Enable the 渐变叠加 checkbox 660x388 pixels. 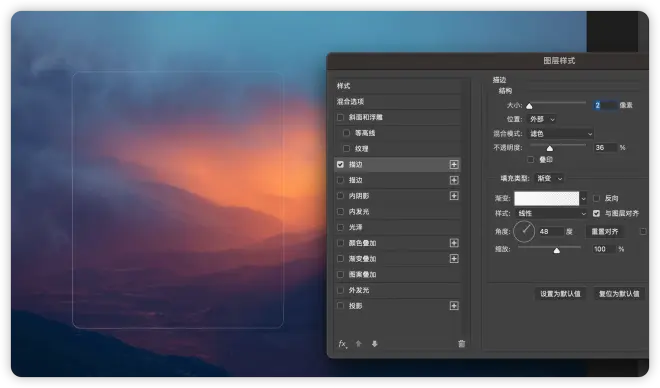click(x=341, y=258)
